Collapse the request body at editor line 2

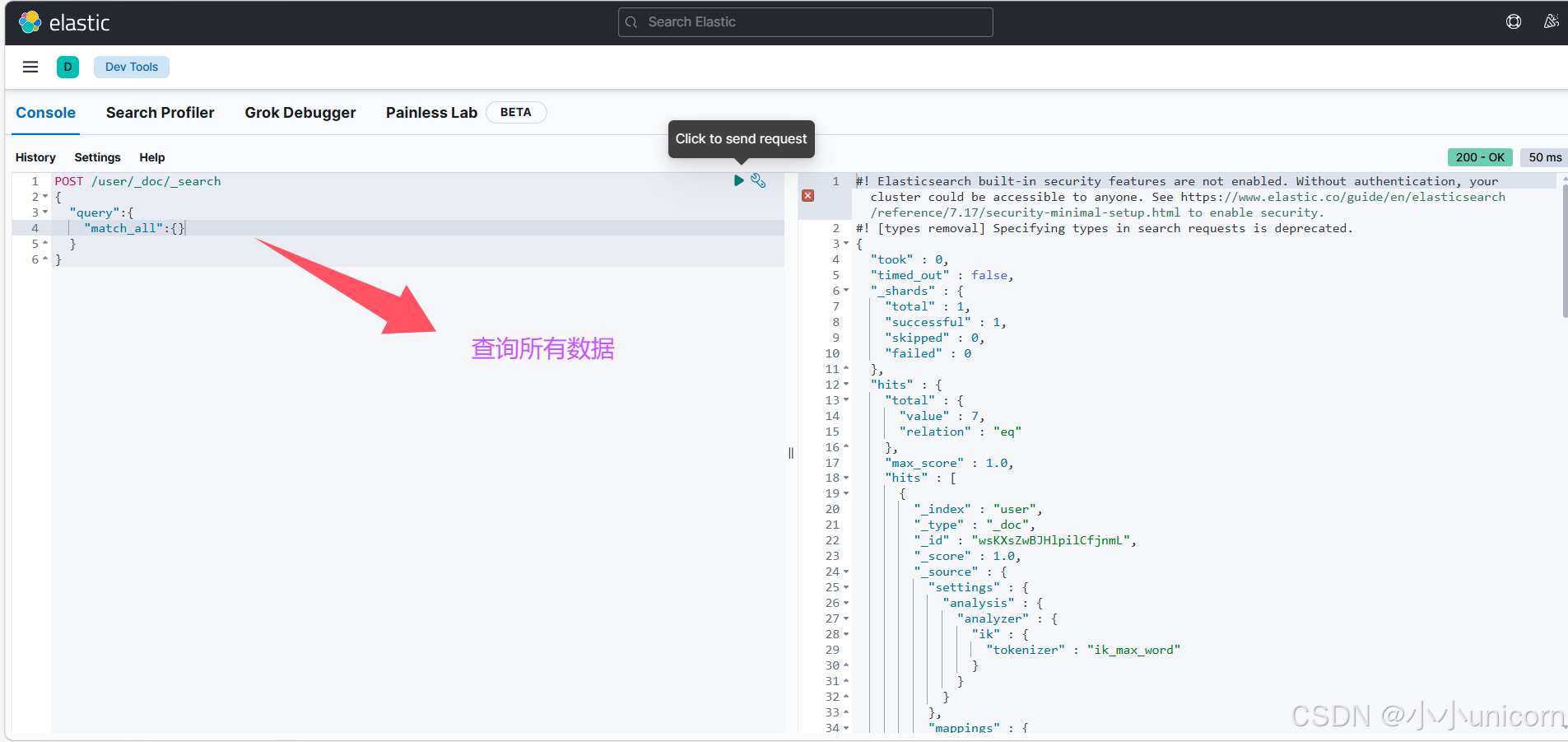pyautogui.click(x=45, y=197)
